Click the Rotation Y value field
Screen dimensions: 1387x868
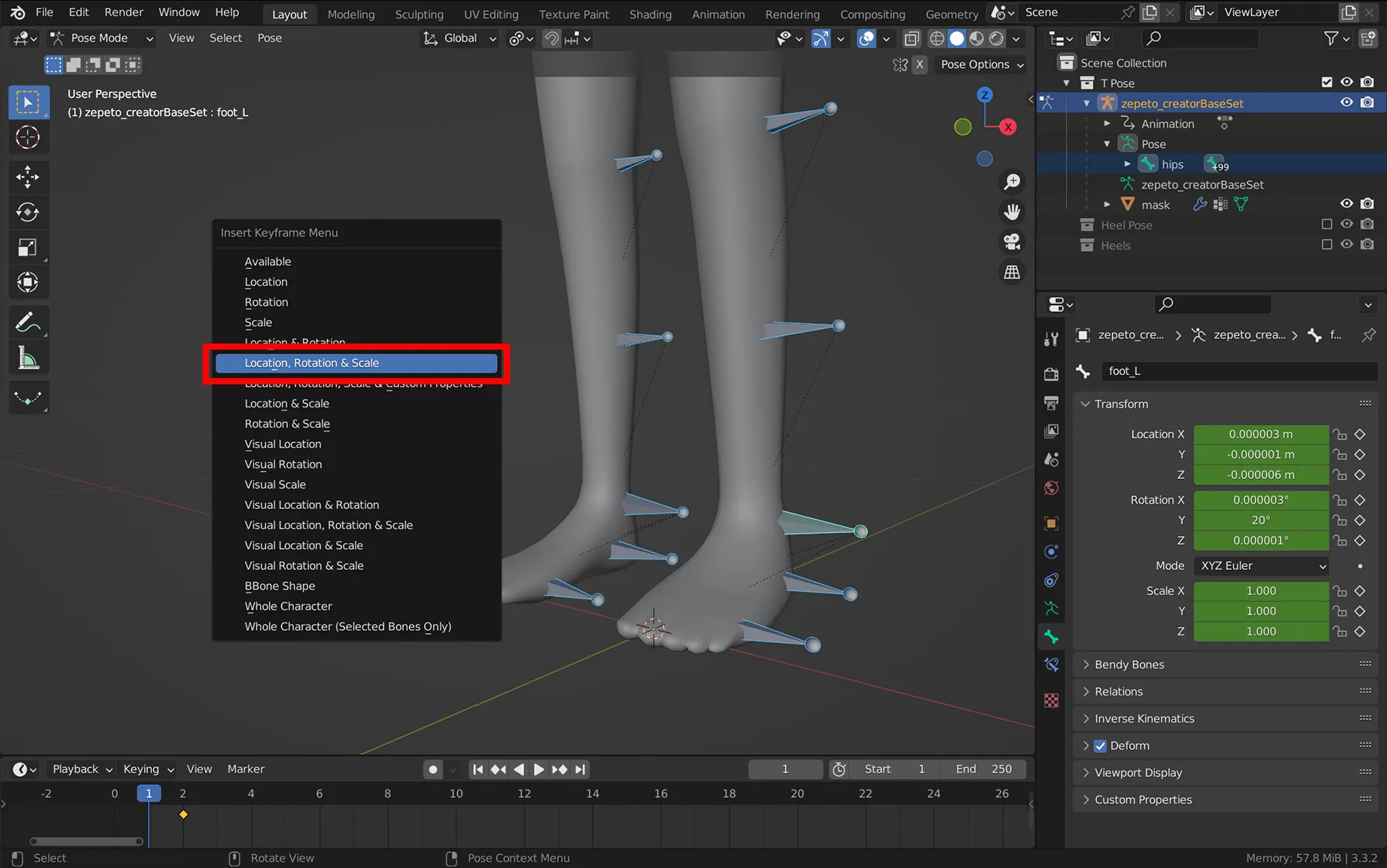[1261, 520]
